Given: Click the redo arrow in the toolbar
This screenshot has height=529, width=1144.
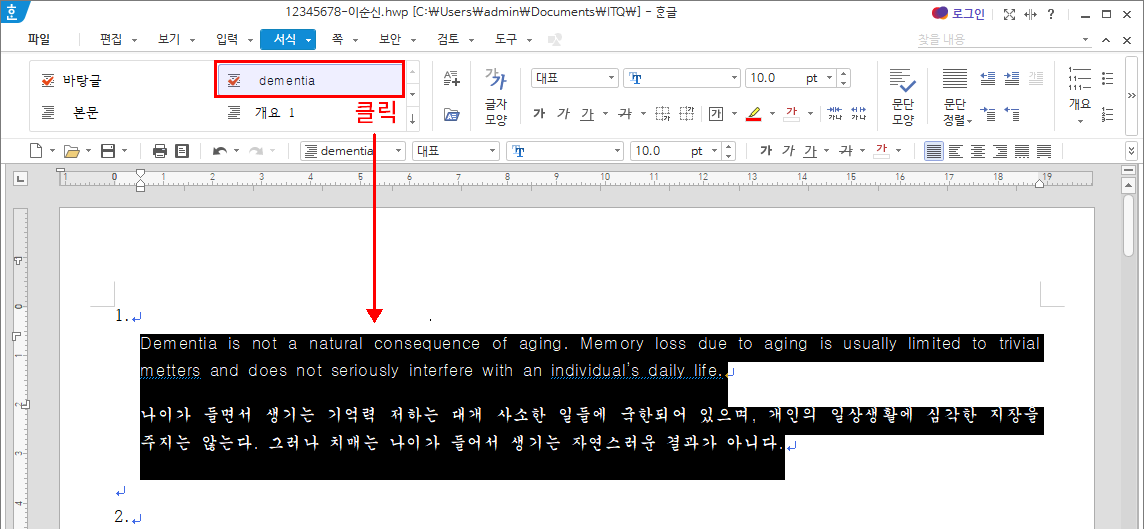Looking at the screenshot, I should point(256,151).
